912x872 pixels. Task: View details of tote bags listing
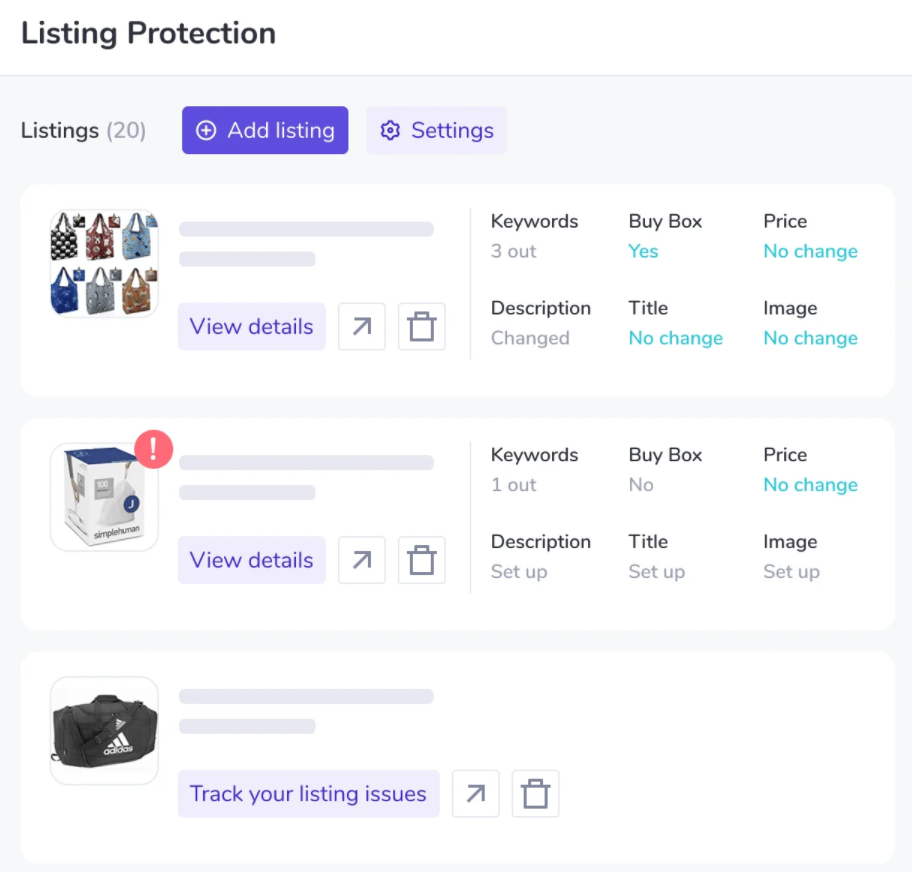point(252,327)
